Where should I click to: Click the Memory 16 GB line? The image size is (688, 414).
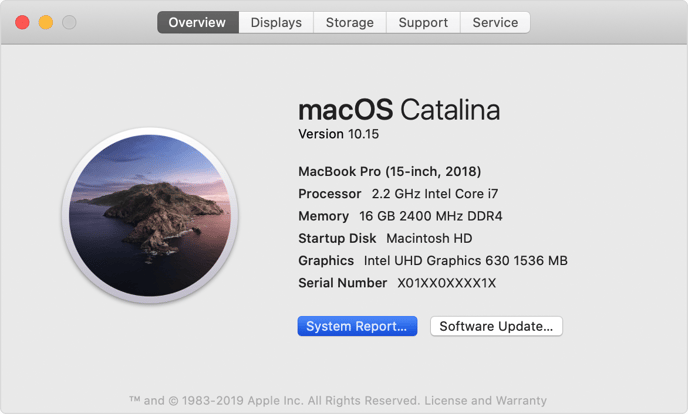[400, 216]
